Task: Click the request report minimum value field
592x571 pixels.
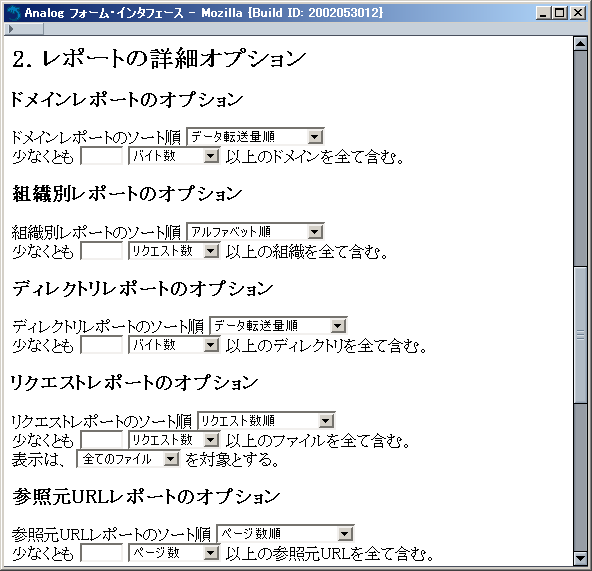Action: pos(102,440)
